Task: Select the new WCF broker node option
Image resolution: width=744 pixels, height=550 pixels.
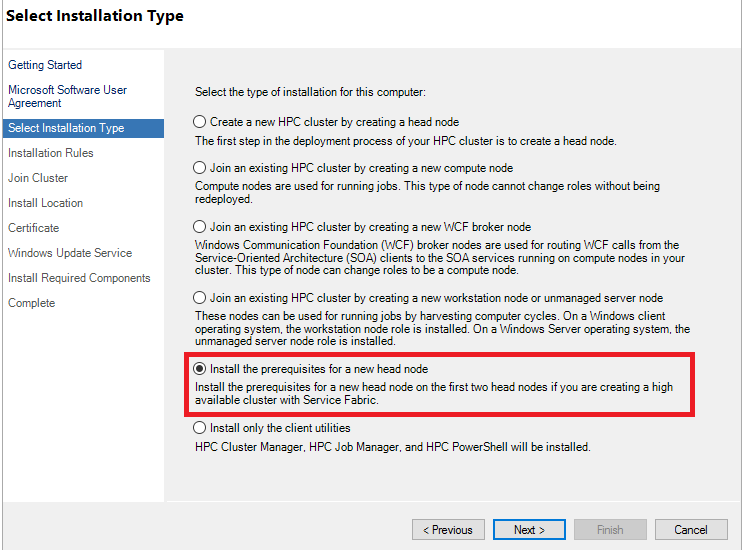Action: coord(200,227)
